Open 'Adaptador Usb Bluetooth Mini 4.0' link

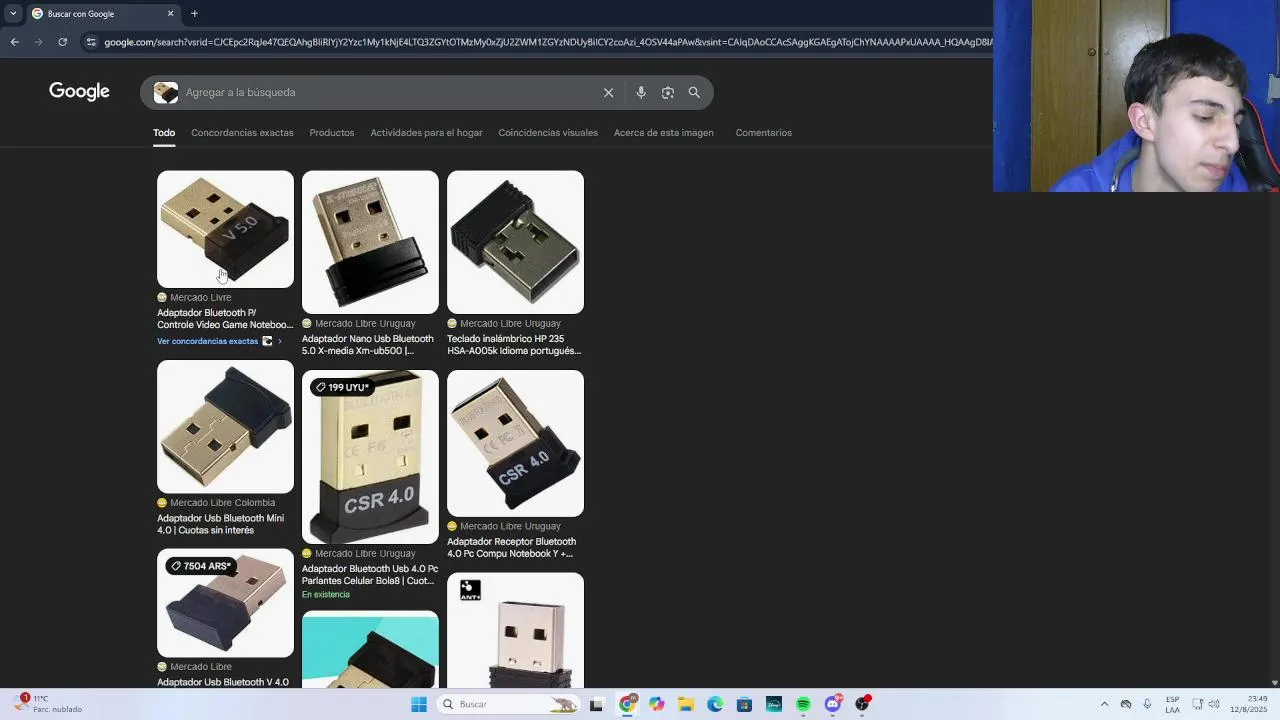click(220, 524)
